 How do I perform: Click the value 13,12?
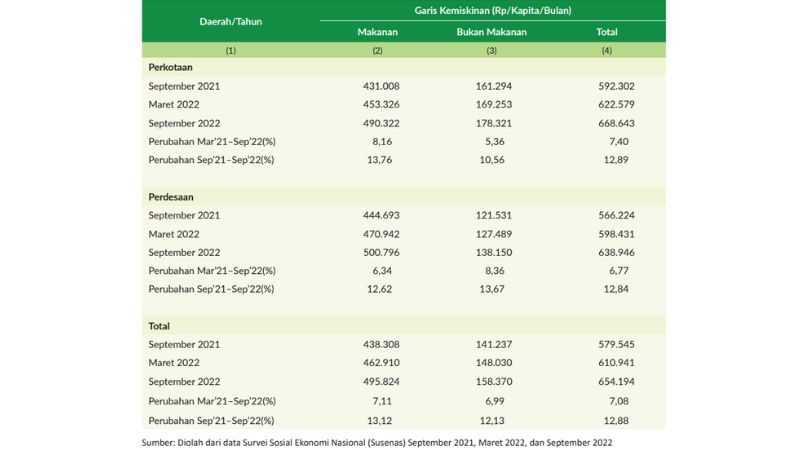coord(380,421)
